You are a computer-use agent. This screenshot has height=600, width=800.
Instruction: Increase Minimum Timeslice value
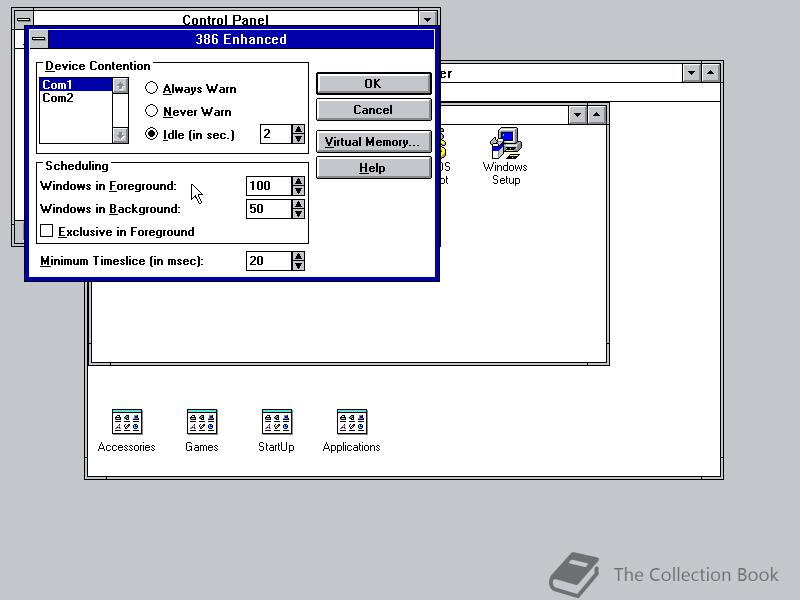[x=298, y=256]
